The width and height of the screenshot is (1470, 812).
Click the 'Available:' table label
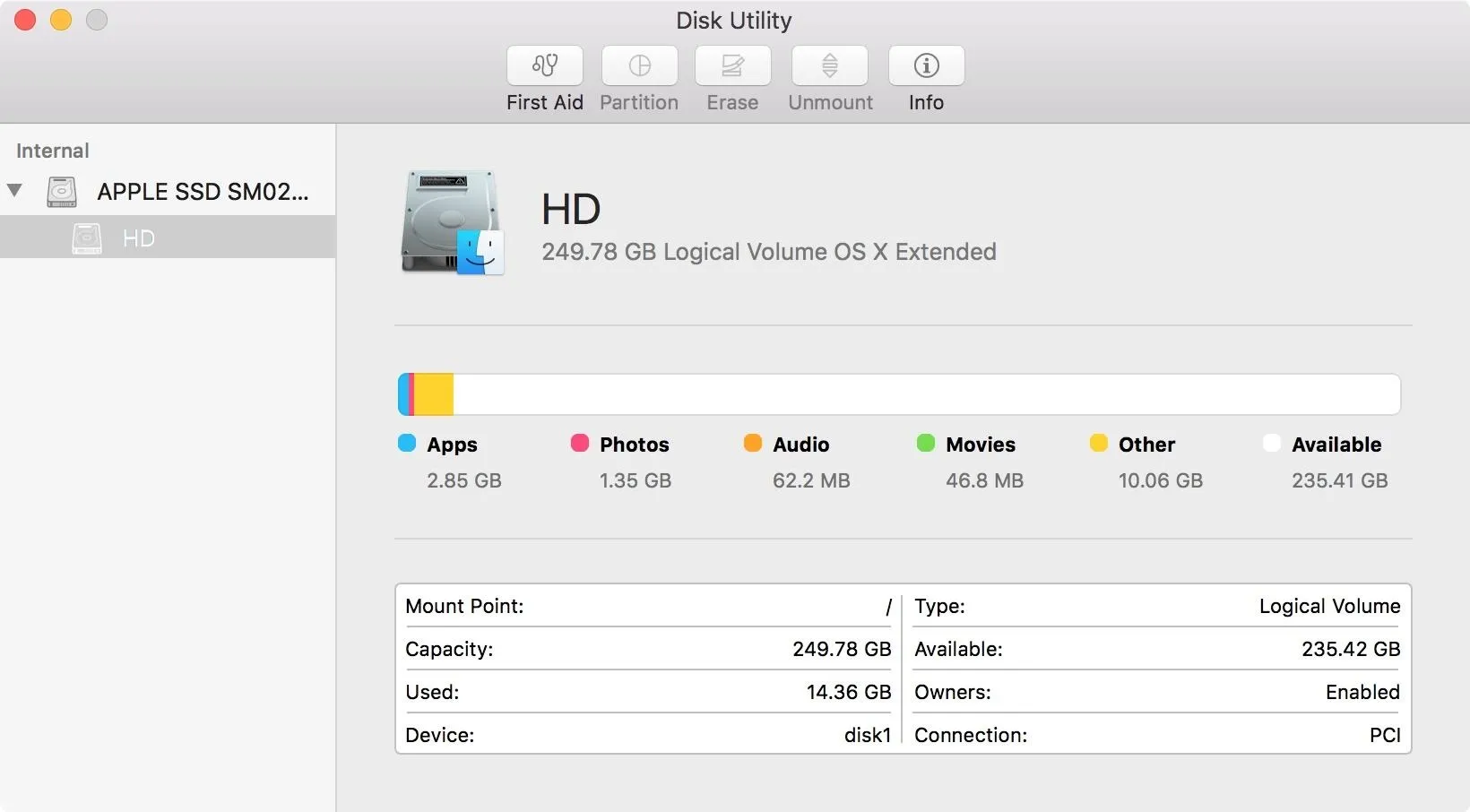(958, 649)
